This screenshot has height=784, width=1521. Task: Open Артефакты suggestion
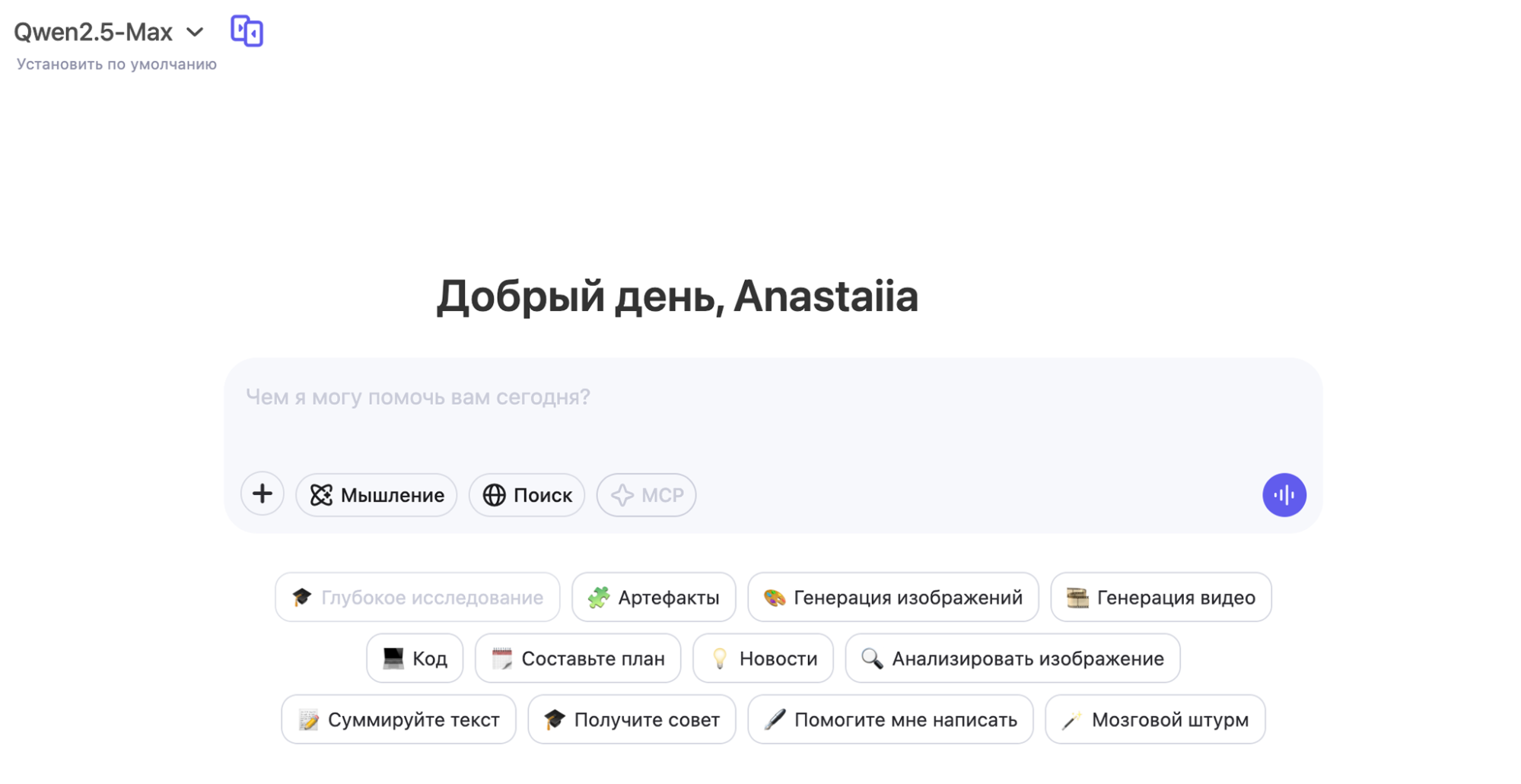point(654,598)
